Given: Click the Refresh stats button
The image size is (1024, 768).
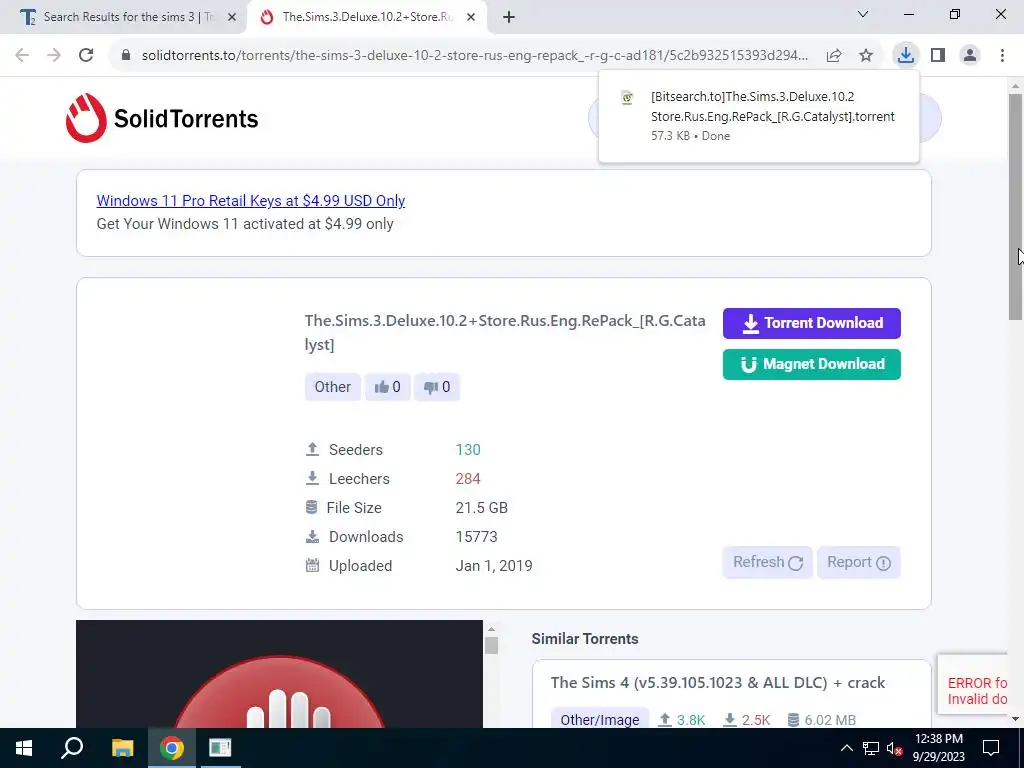Looking at the screenshot, I should click(767, 562).
